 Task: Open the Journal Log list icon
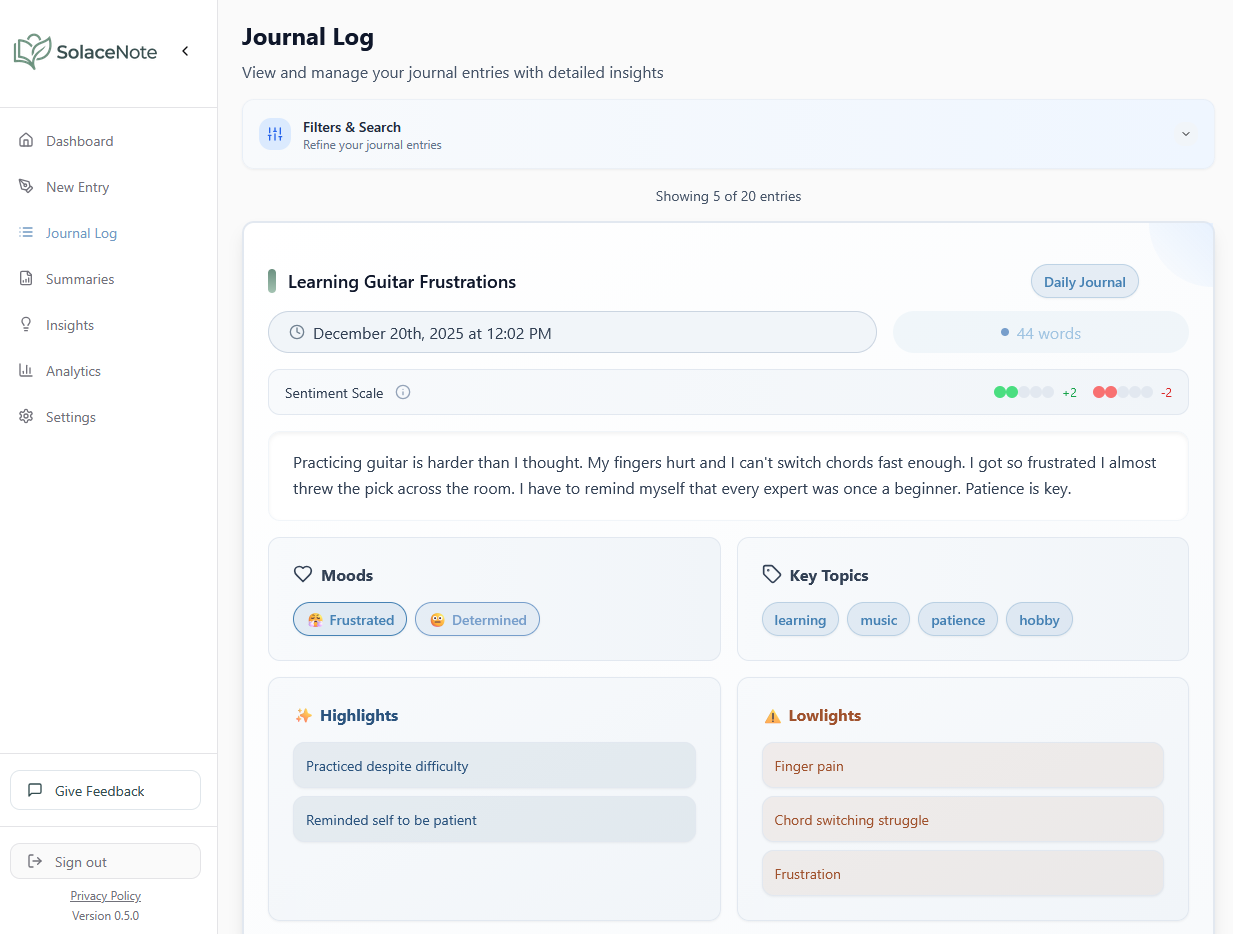pos(25,232)
